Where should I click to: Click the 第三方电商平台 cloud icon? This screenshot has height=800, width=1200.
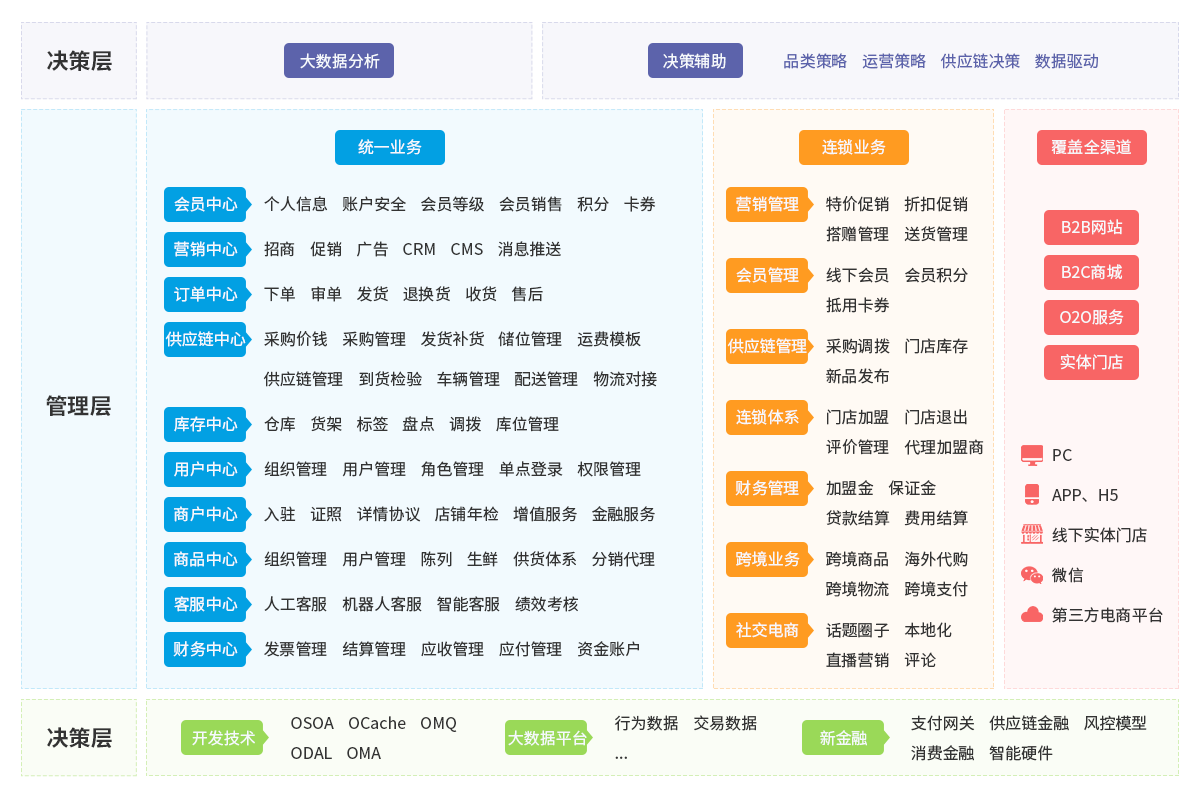click(1031, 615)
